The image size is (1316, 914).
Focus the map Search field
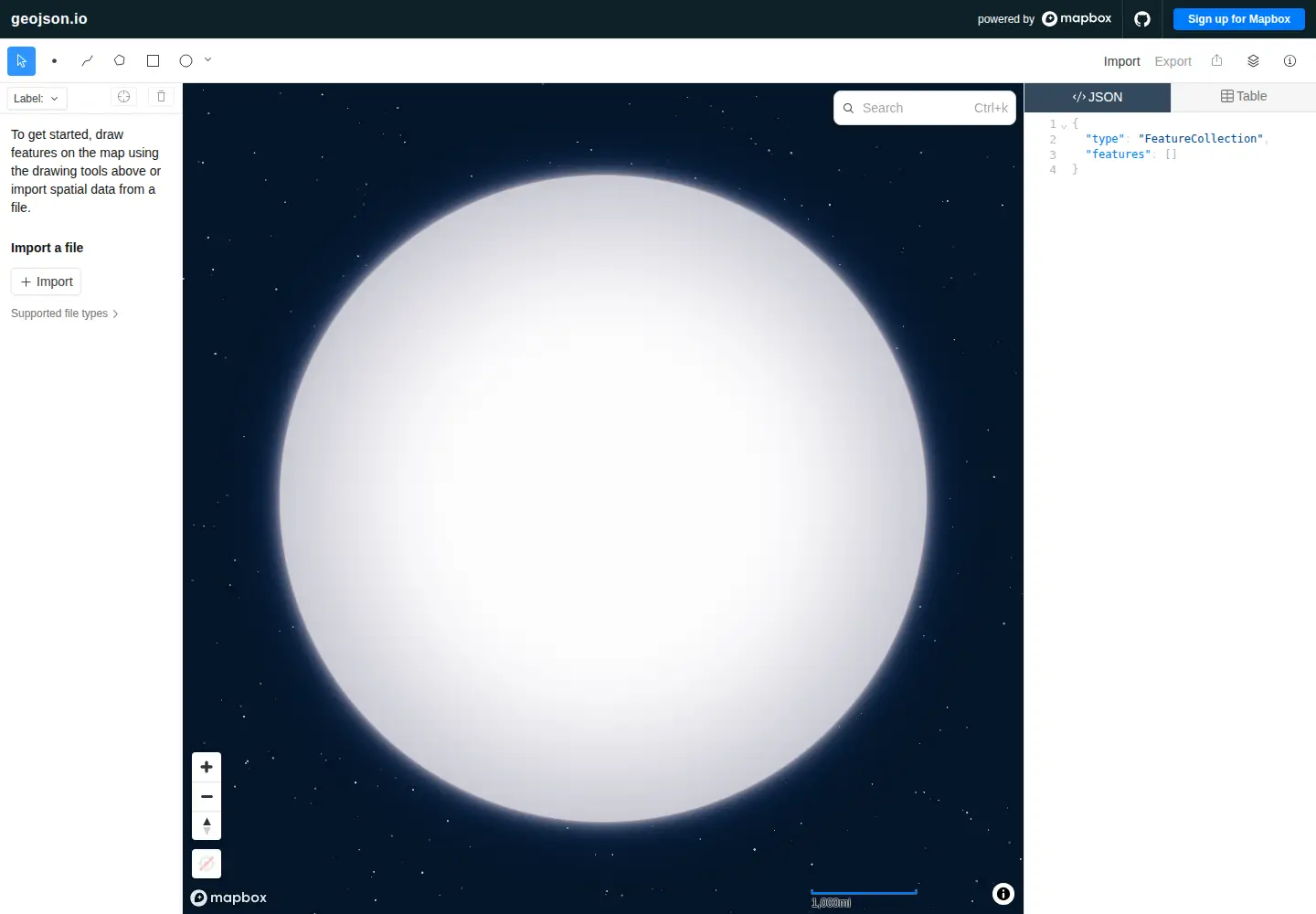click(x=925, y=108)
